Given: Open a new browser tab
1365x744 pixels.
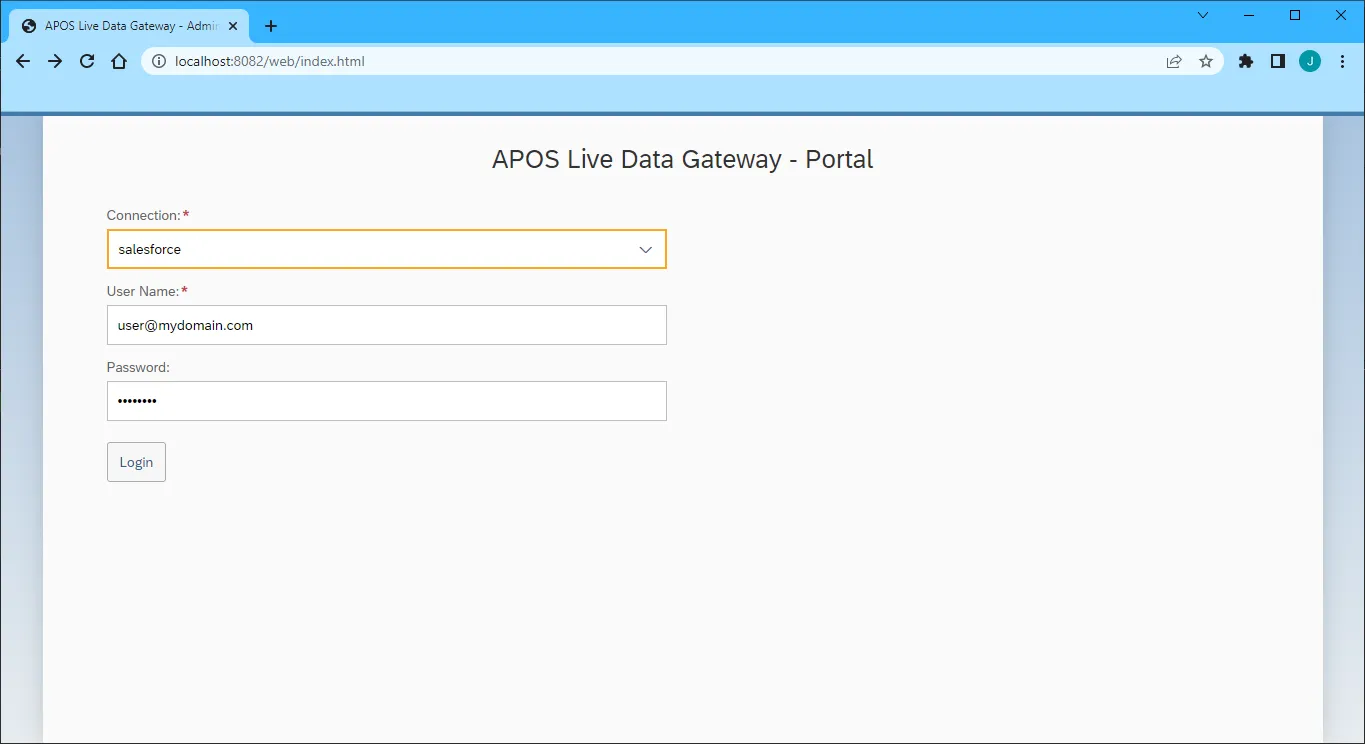Looking at the screenshot, I should [270, 26].
